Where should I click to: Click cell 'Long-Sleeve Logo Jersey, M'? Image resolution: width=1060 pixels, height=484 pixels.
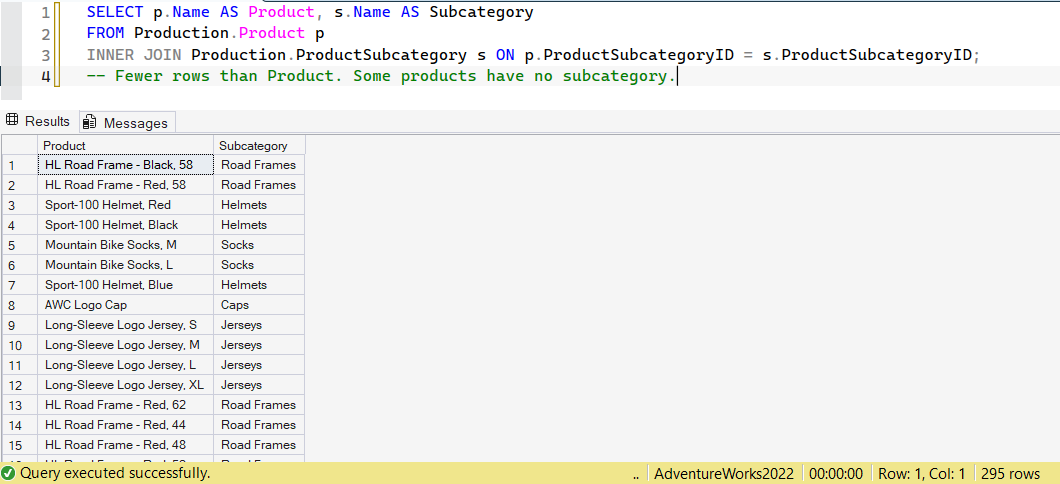(126, 345)
